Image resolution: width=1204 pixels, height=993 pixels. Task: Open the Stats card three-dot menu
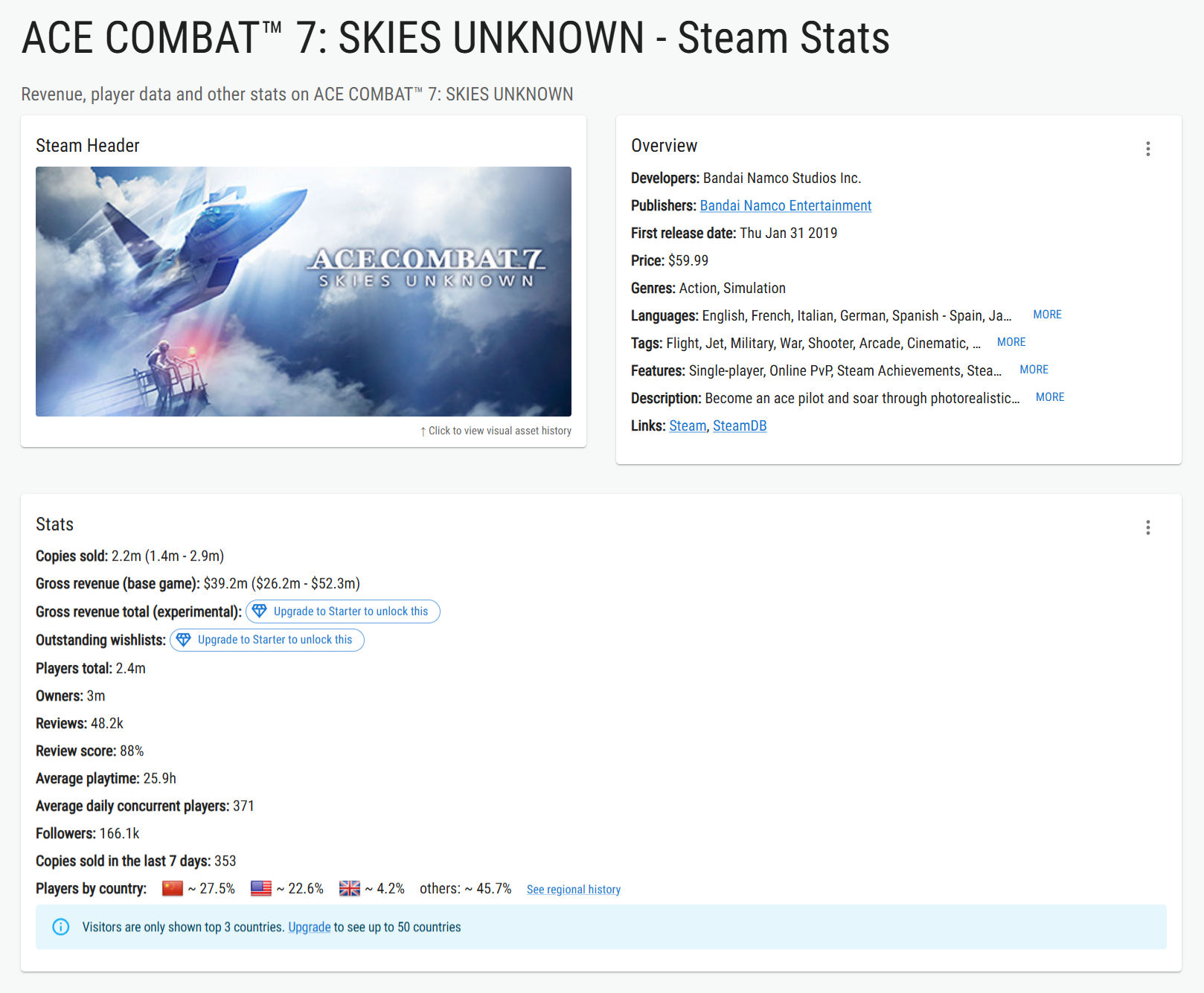click(1148, 527)
